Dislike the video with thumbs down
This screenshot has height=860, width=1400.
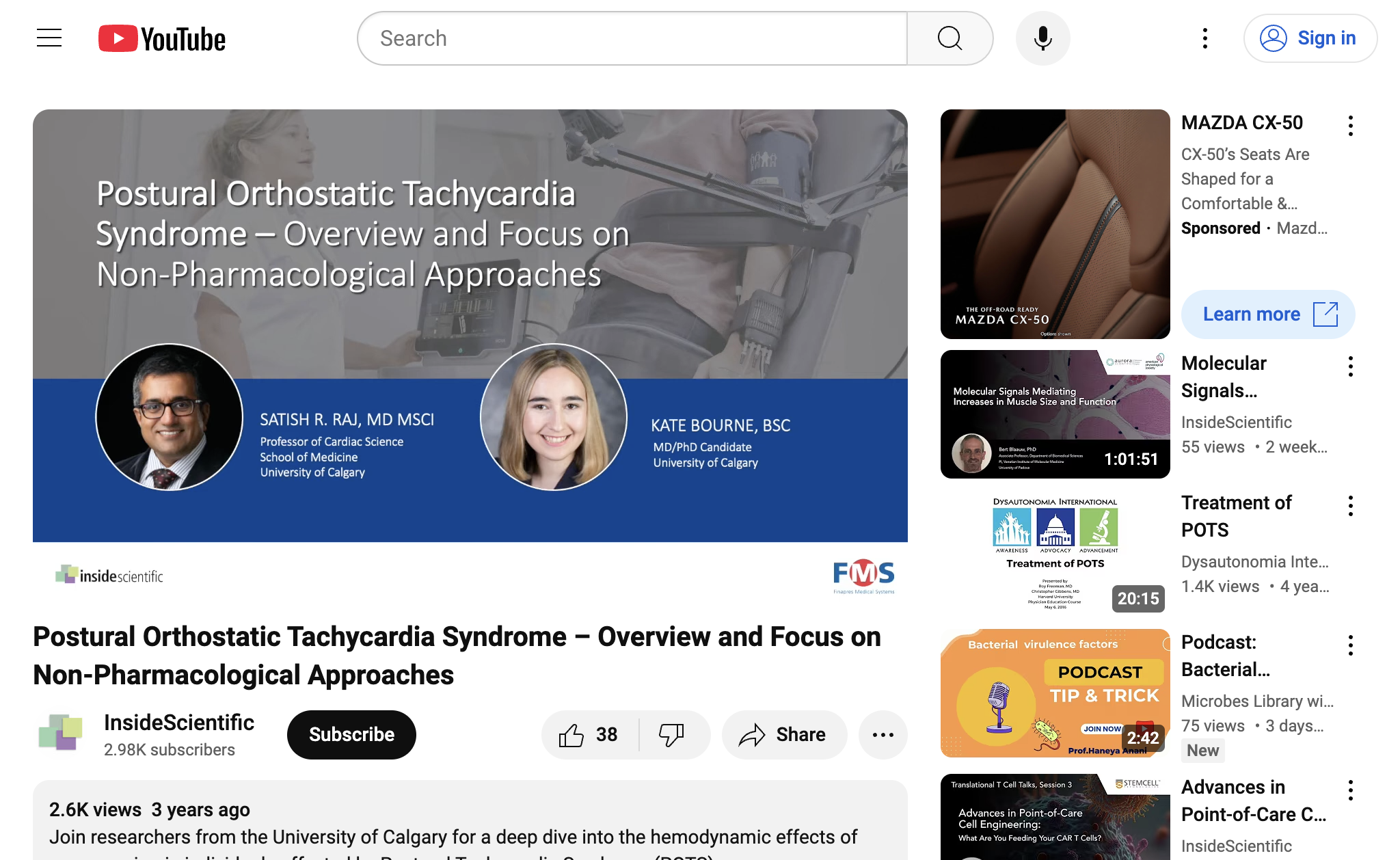point(673,735)
